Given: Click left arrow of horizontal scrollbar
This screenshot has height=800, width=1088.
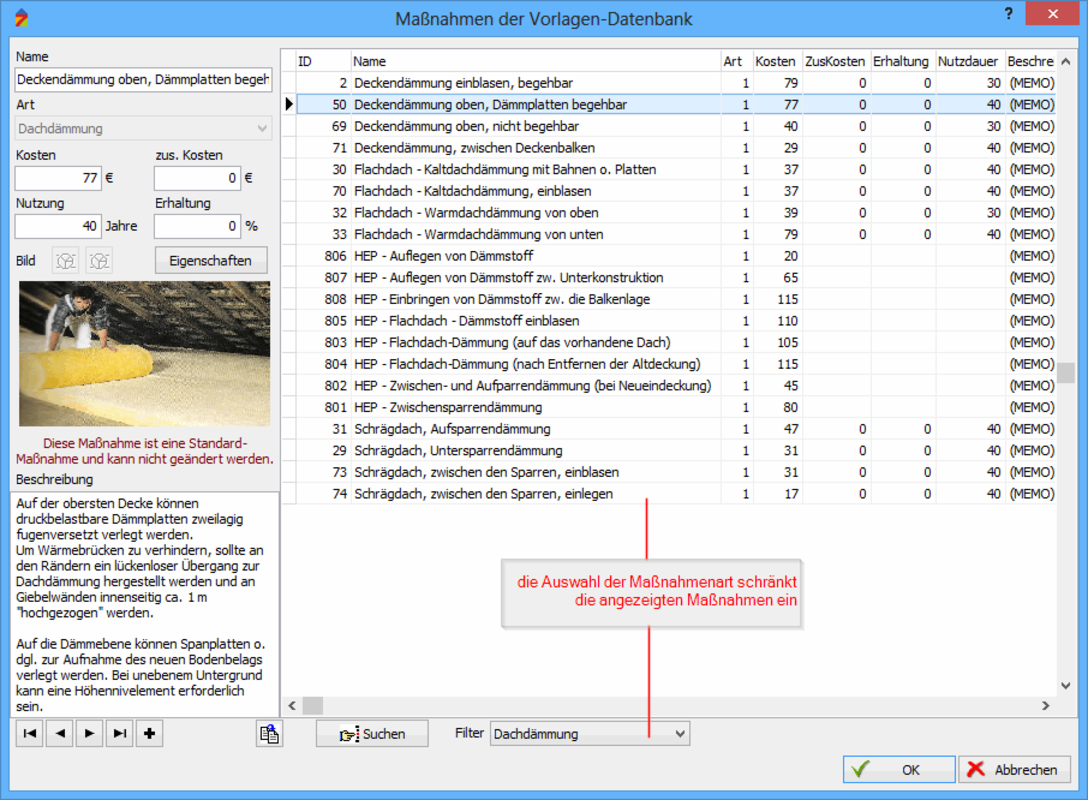Looking at the screenshot, I should (x=292, y=706).
